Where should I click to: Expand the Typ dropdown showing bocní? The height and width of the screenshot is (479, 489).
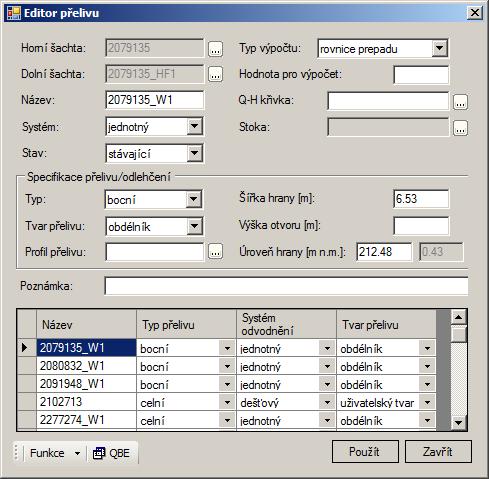194,199
